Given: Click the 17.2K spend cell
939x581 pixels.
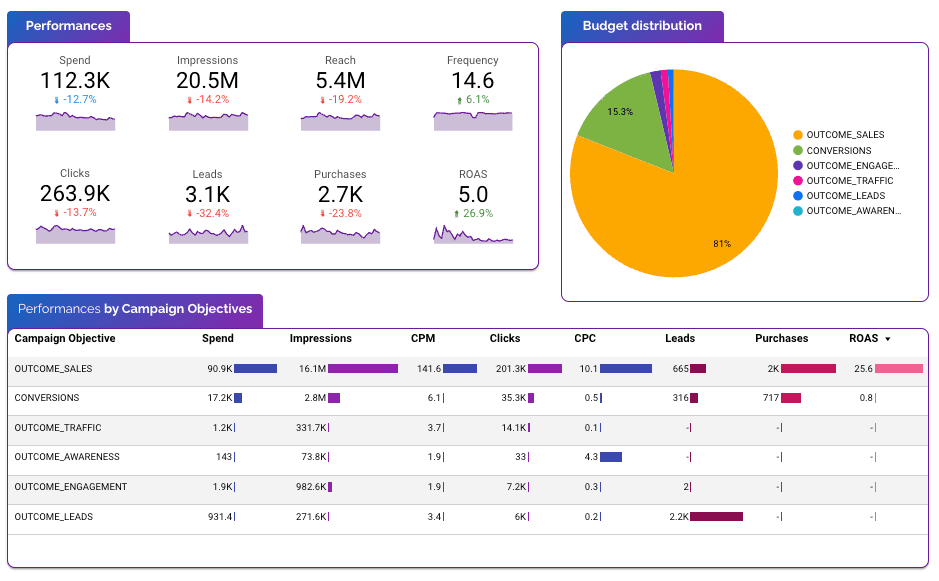Looking at the screenshot, I should click(x=220, y=398).
